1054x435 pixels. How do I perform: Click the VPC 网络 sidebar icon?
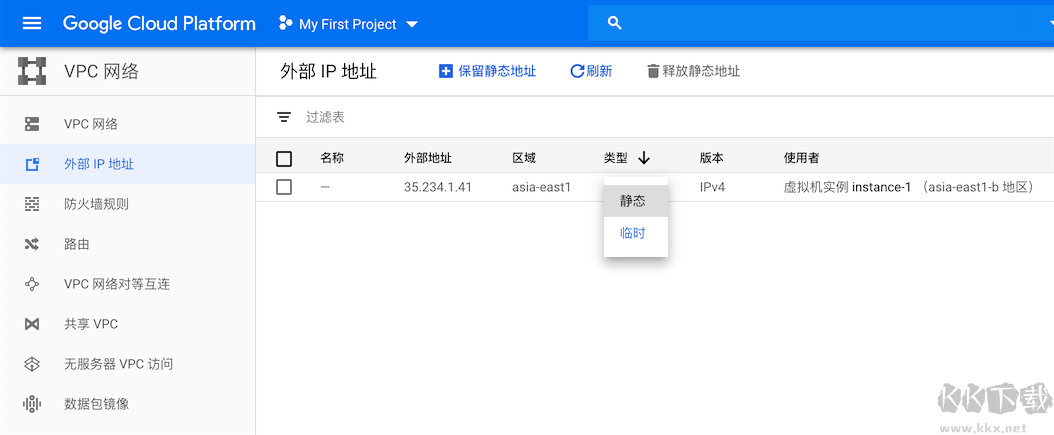tap(32, 124)
